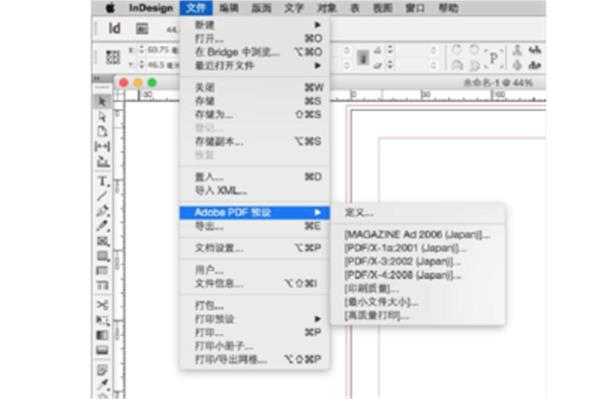Choose [PDF/X-1a:2001 (Japan)] preset
This screenshot has height=400, width=600.
coord(417,248)
